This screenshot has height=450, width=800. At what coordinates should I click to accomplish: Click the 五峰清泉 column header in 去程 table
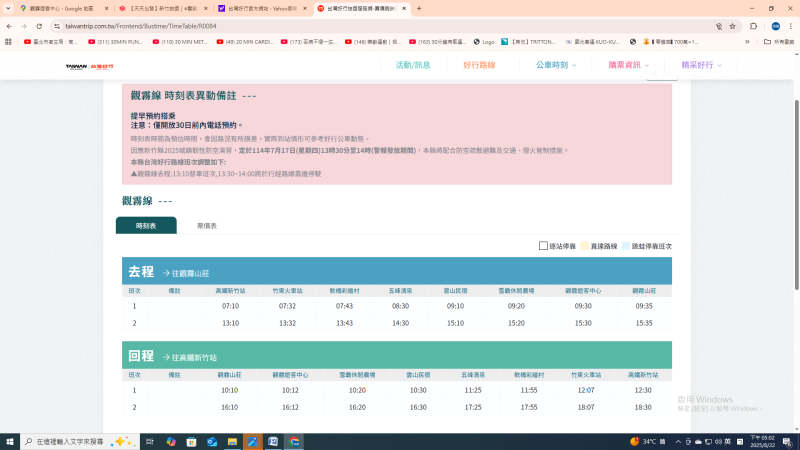pos(401,291)
